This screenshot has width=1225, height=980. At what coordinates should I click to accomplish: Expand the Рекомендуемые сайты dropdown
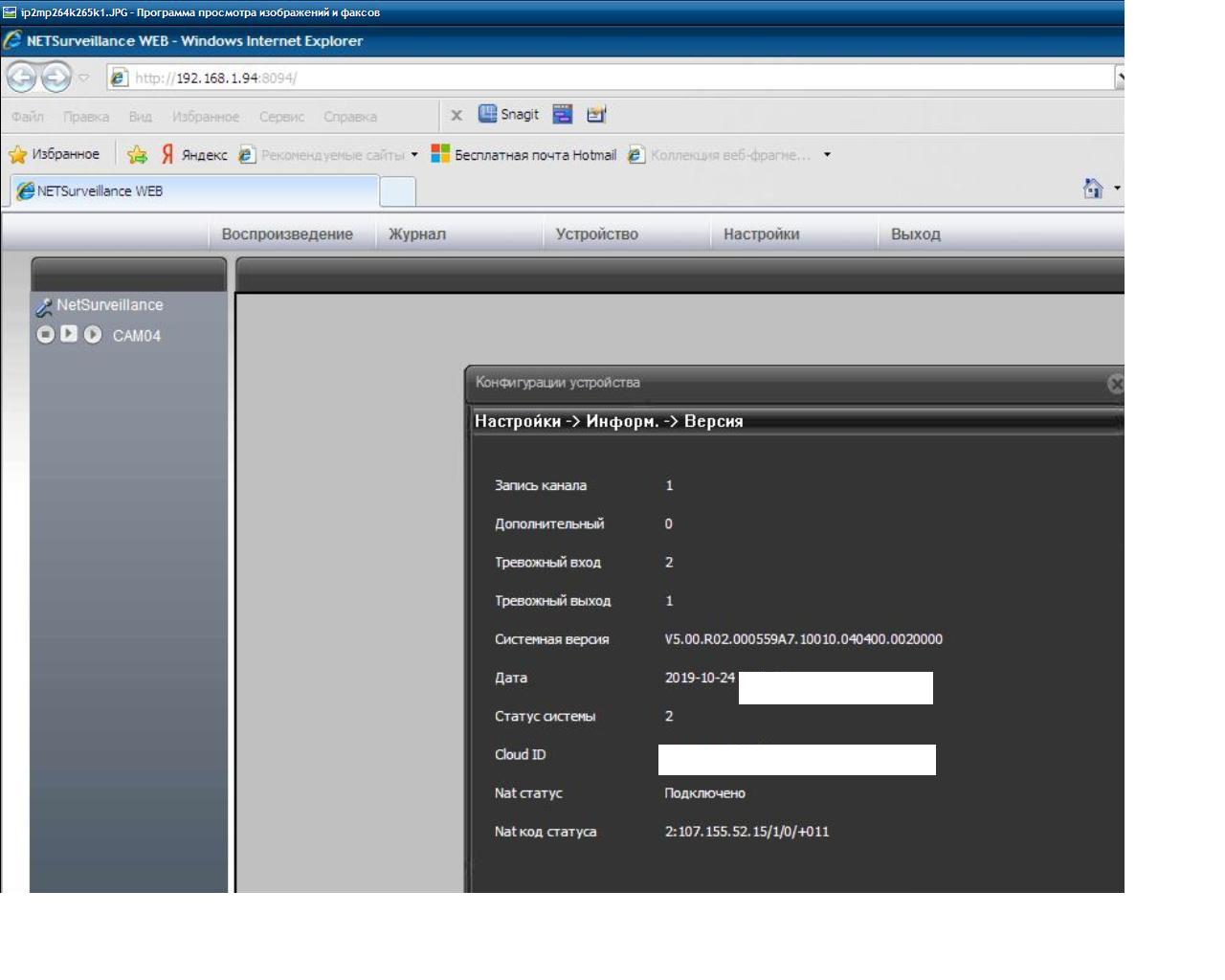click(x=414, y=155)
